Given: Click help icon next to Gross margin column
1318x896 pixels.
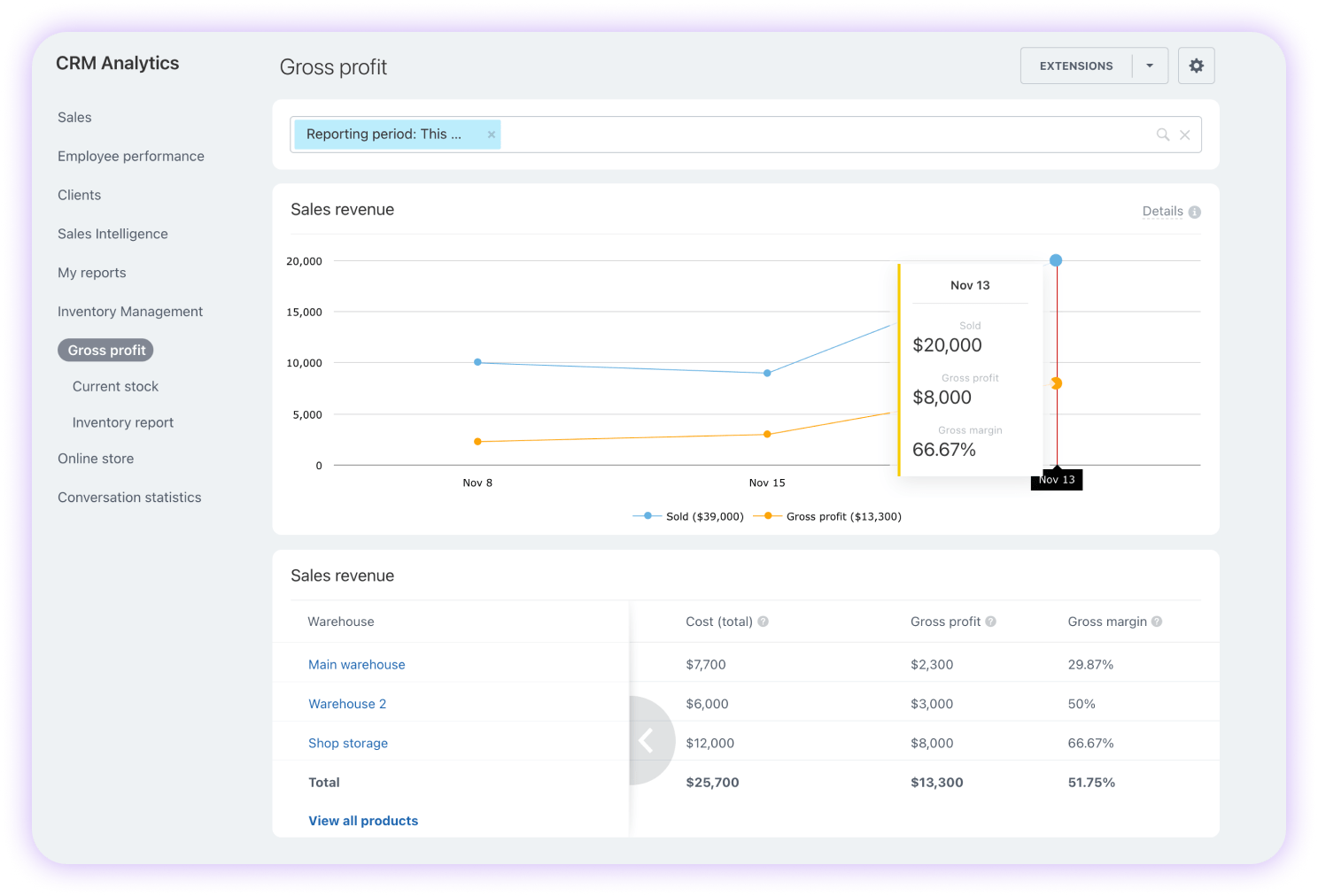Looking at the screenshot, I should pos(1157,622).
